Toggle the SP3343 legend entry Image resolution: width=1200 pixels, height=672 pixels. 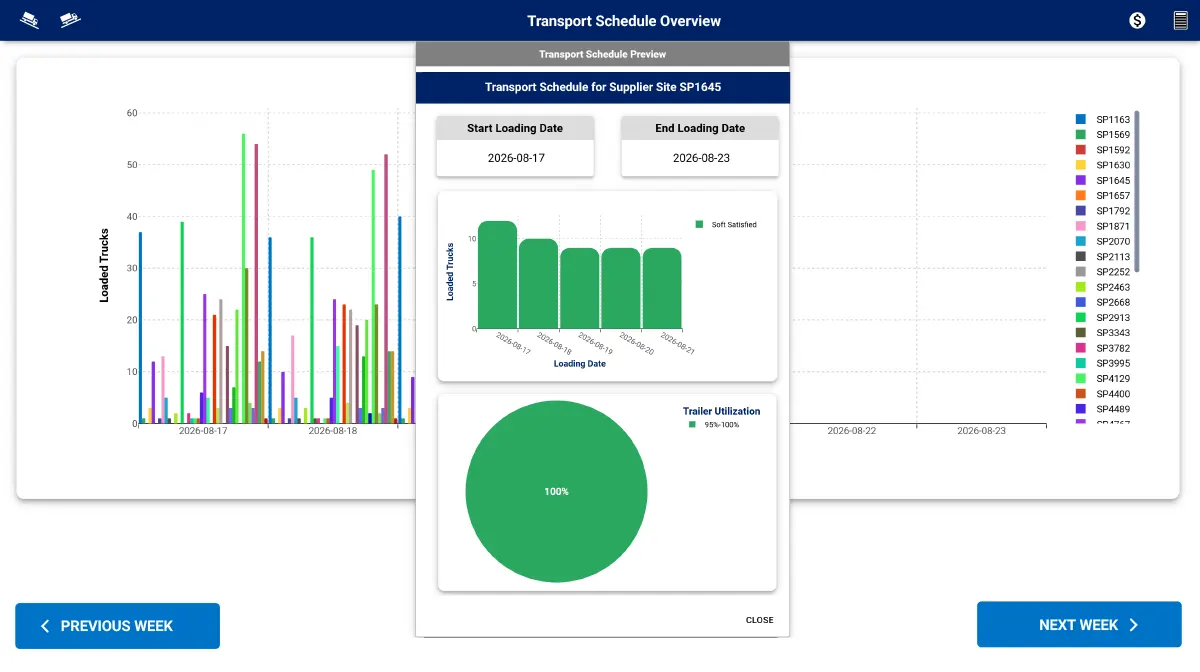(x=1103, y=333)
